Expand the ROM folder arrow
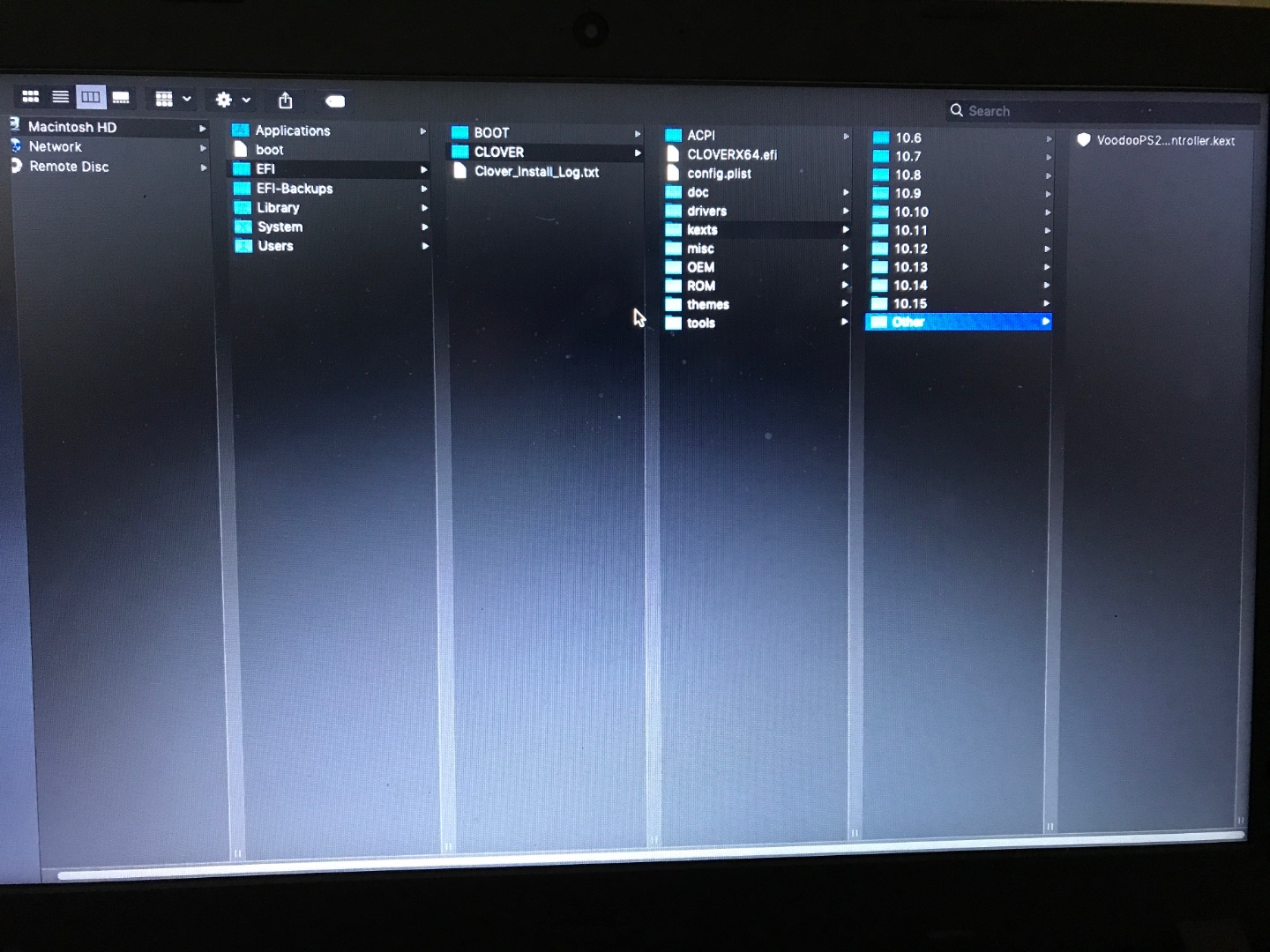This screenshot has width=1270, height=952. (x=845, y=285)
